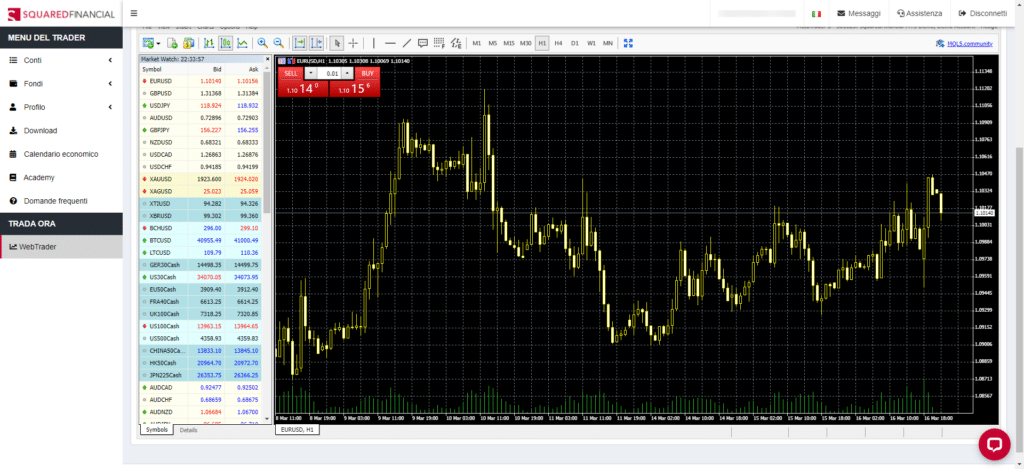
Task: Open the new chart toolbar icon
Action: pos(148,43)
